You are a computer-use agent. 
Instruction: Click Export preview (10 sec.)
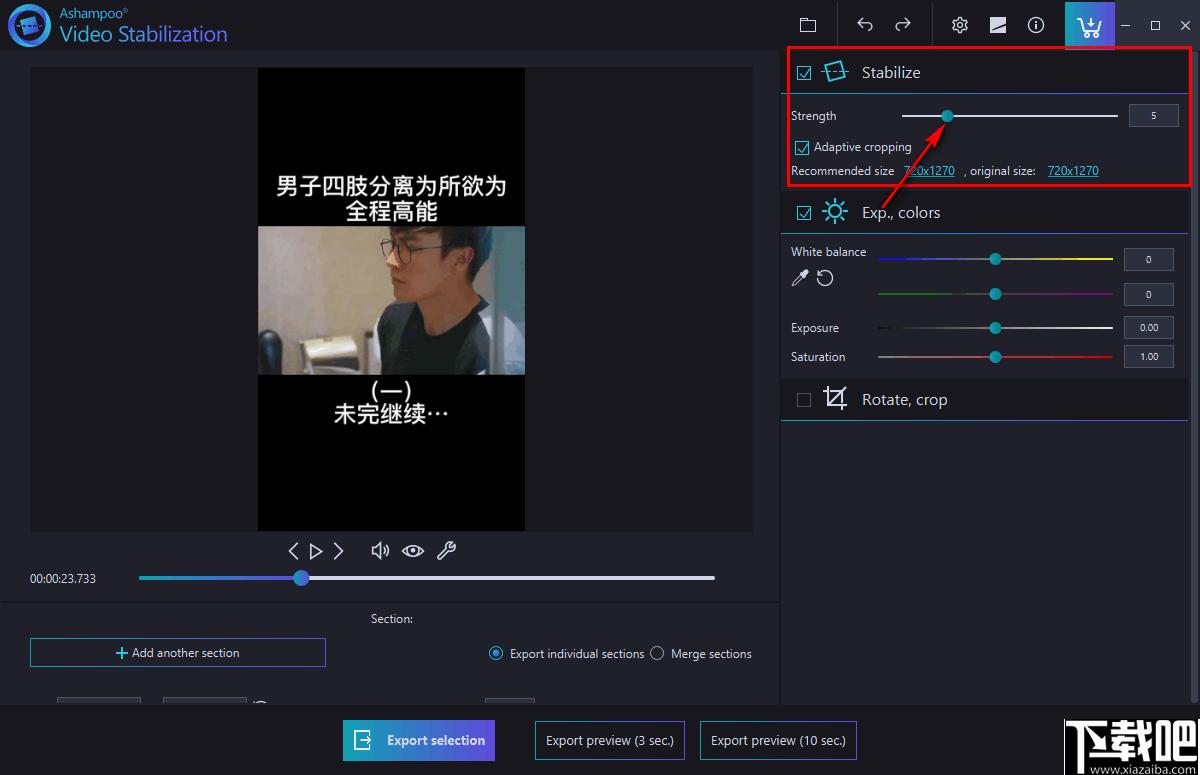pyautogui.click(x=778, y=741)
